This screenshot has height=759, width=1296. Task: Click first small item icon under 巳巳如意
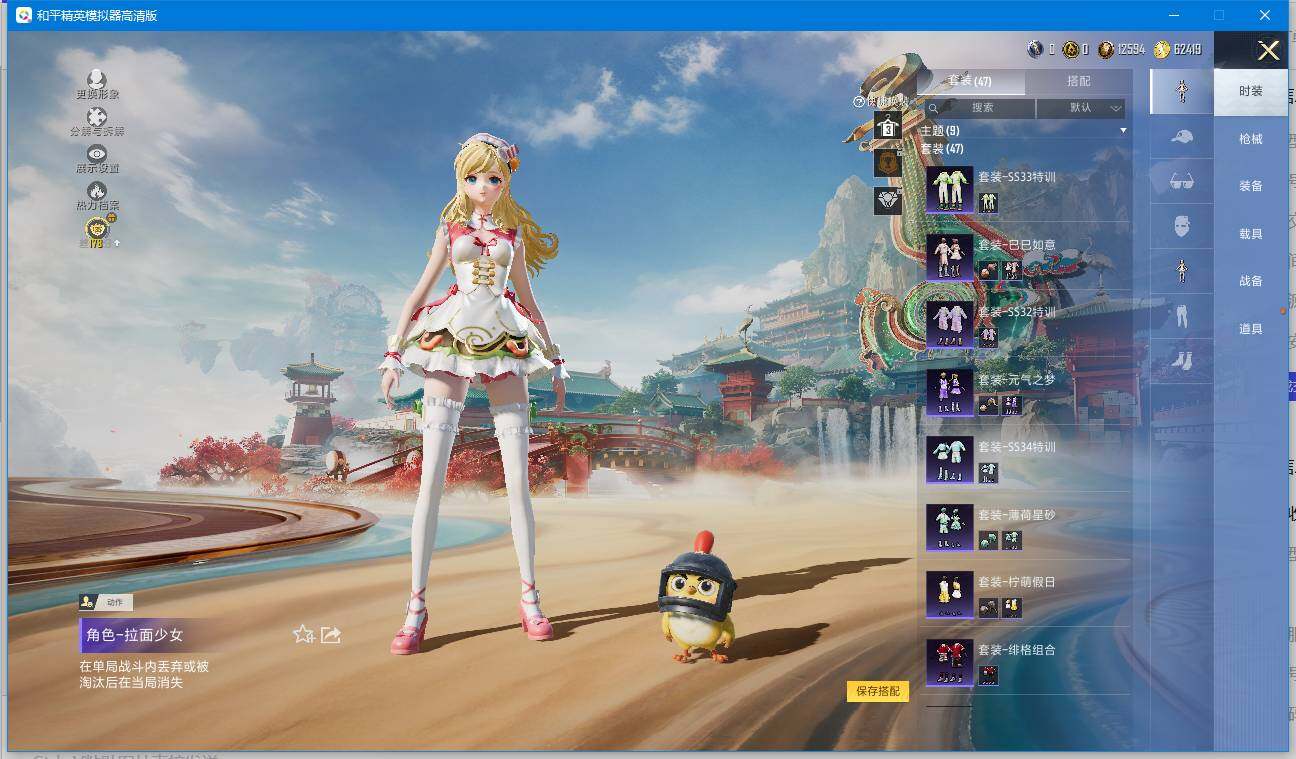(988, 270)
